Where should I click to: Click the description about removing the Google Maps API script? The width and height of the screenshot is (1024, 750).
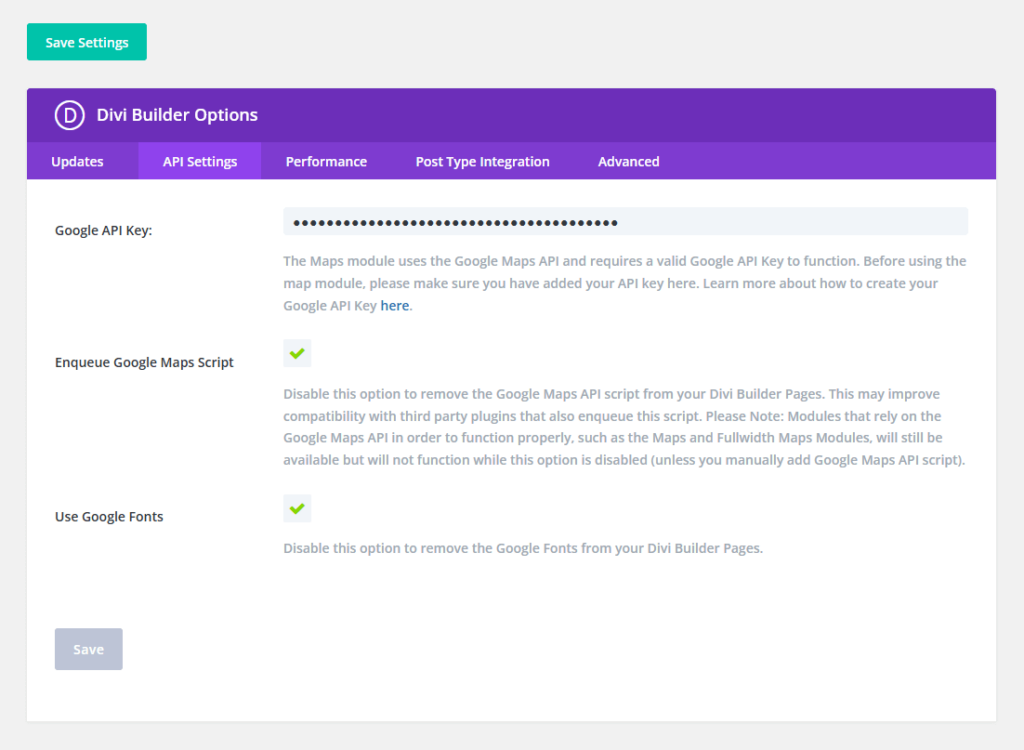pyautogui.click(x=624, y=427)
